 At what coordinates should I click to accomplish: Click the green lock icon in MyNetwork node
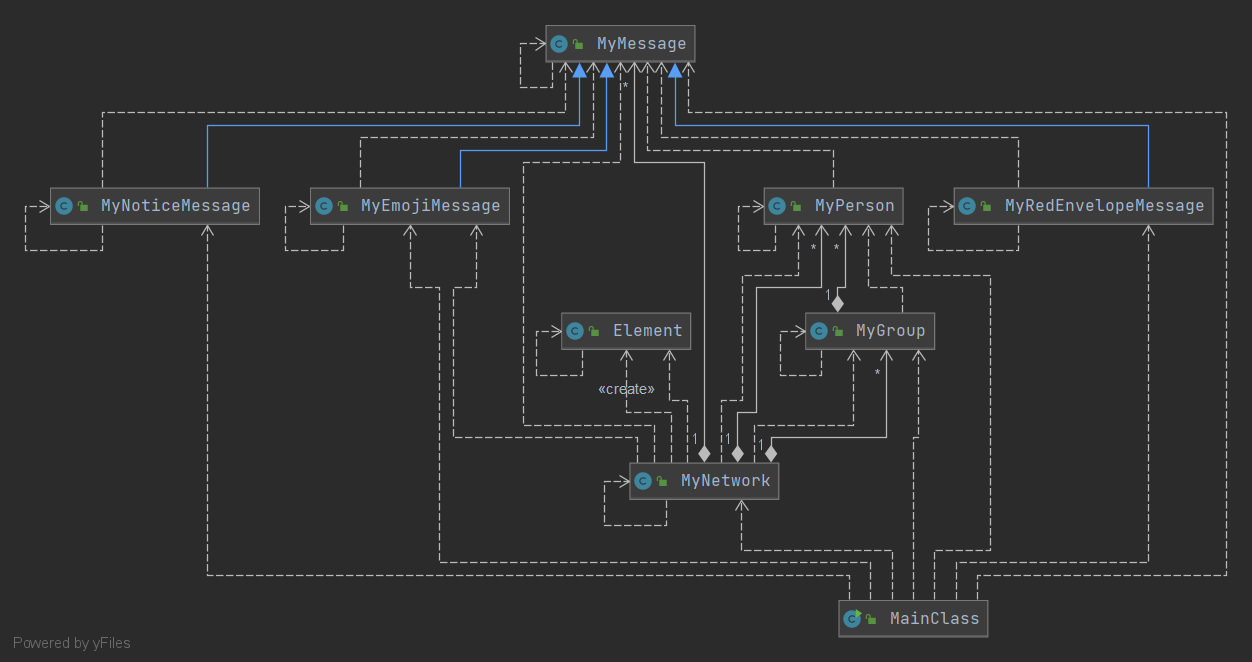tap(661, 482)
